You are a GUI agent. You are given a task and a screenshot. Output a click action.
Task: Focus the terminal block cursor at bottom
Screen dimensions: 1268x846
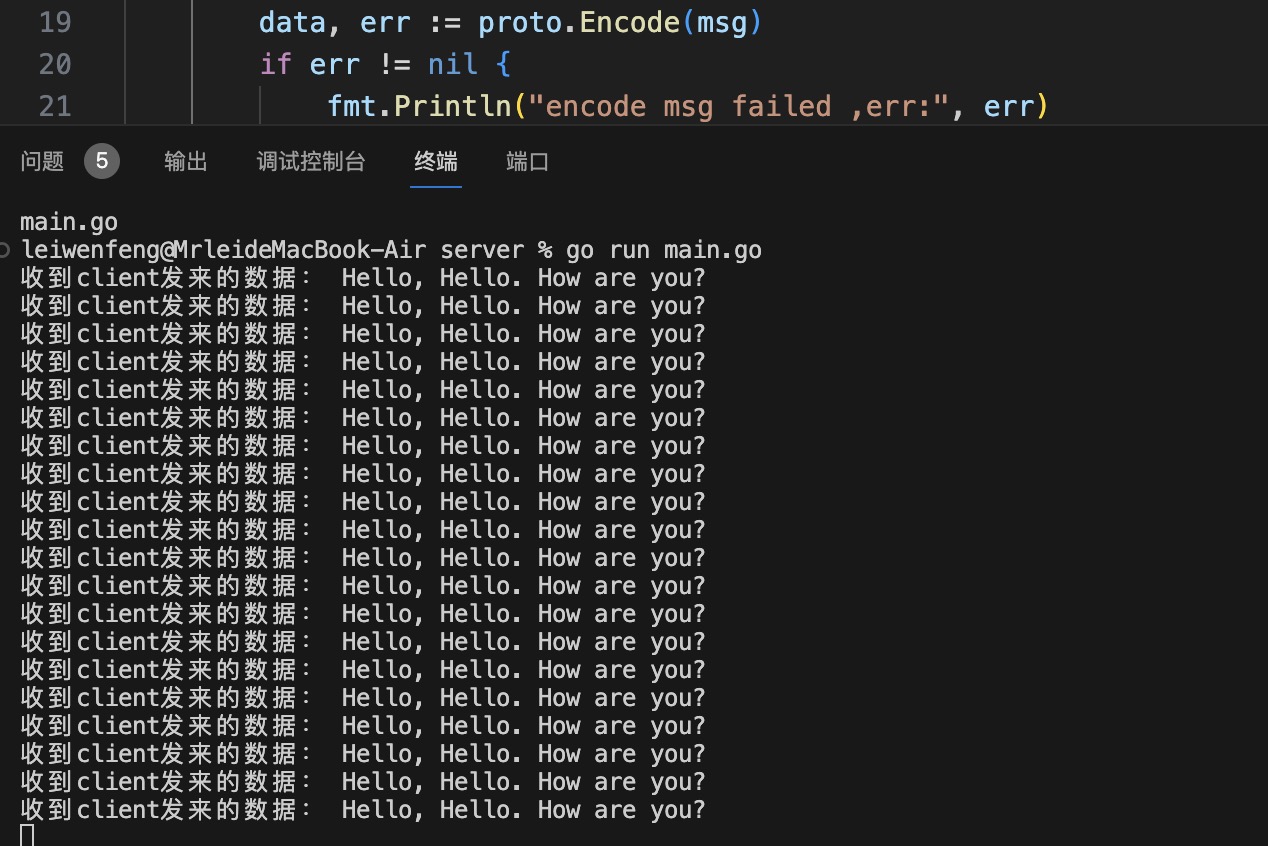click(27, 836)
